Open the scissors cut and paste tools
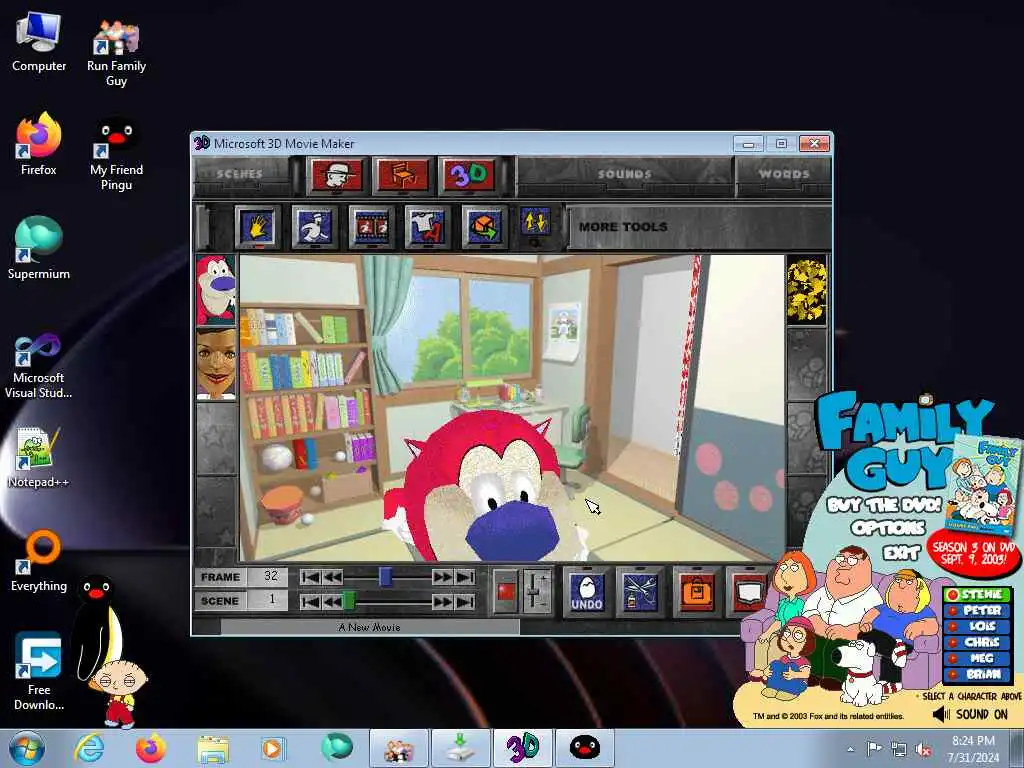 640,592
